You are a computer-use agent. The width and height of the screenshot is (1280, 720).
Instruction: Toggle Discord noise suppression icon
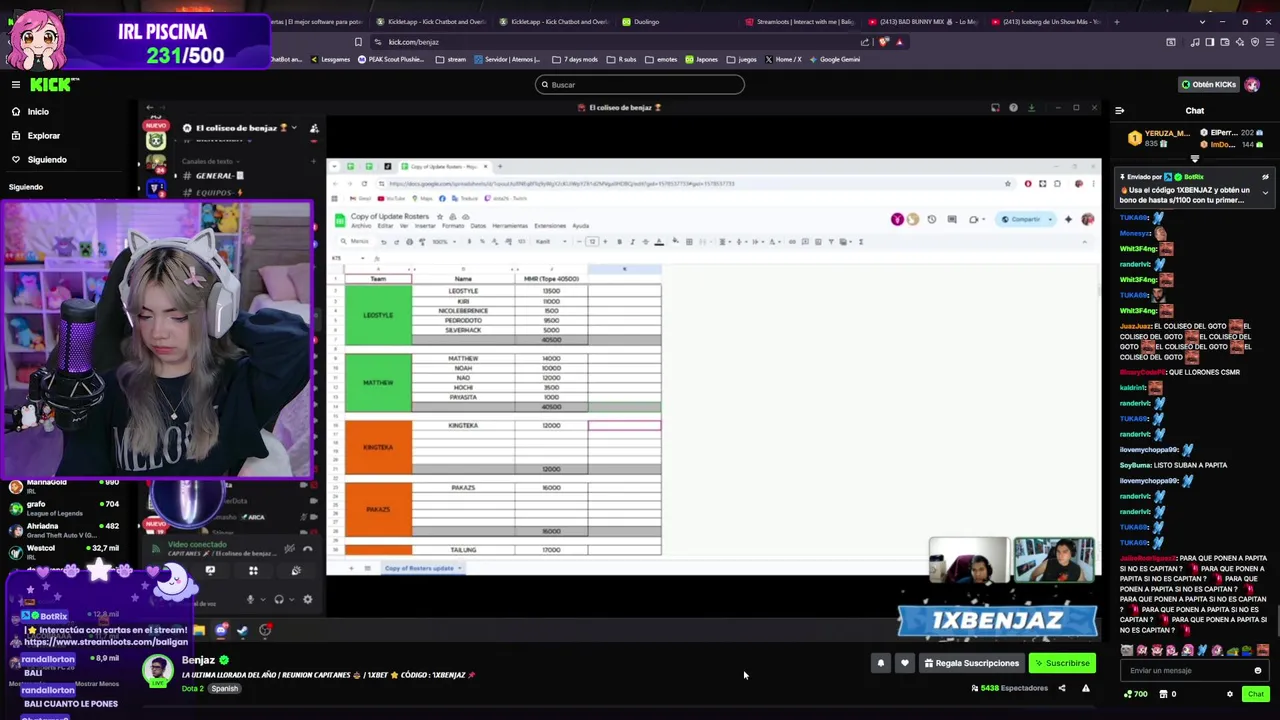pyautogui.click(x=289, y=548)
